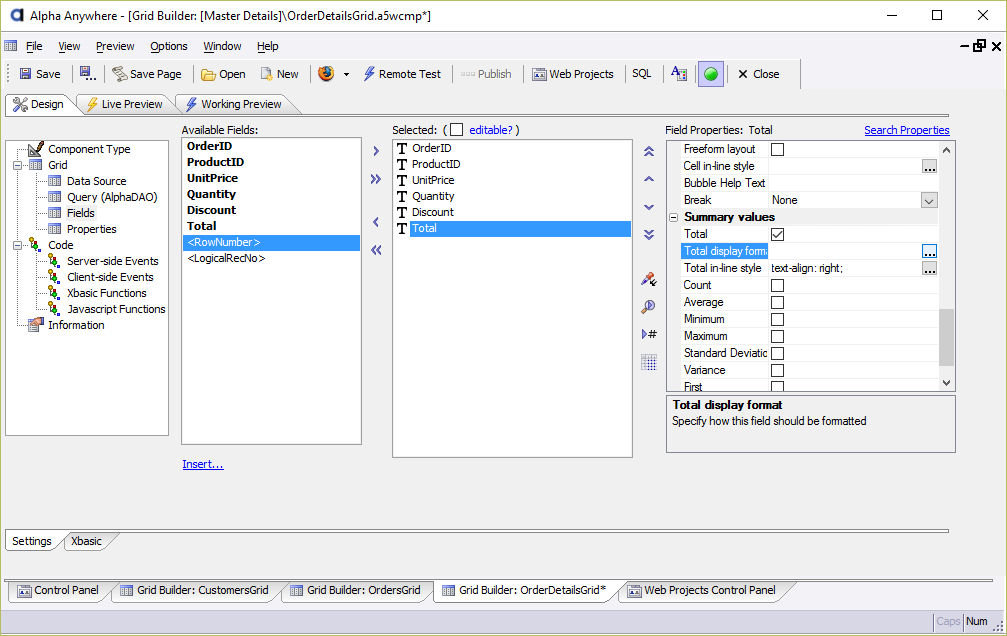Open the File menu
This screenshot has height=636, width=1007.
(34, 46)
